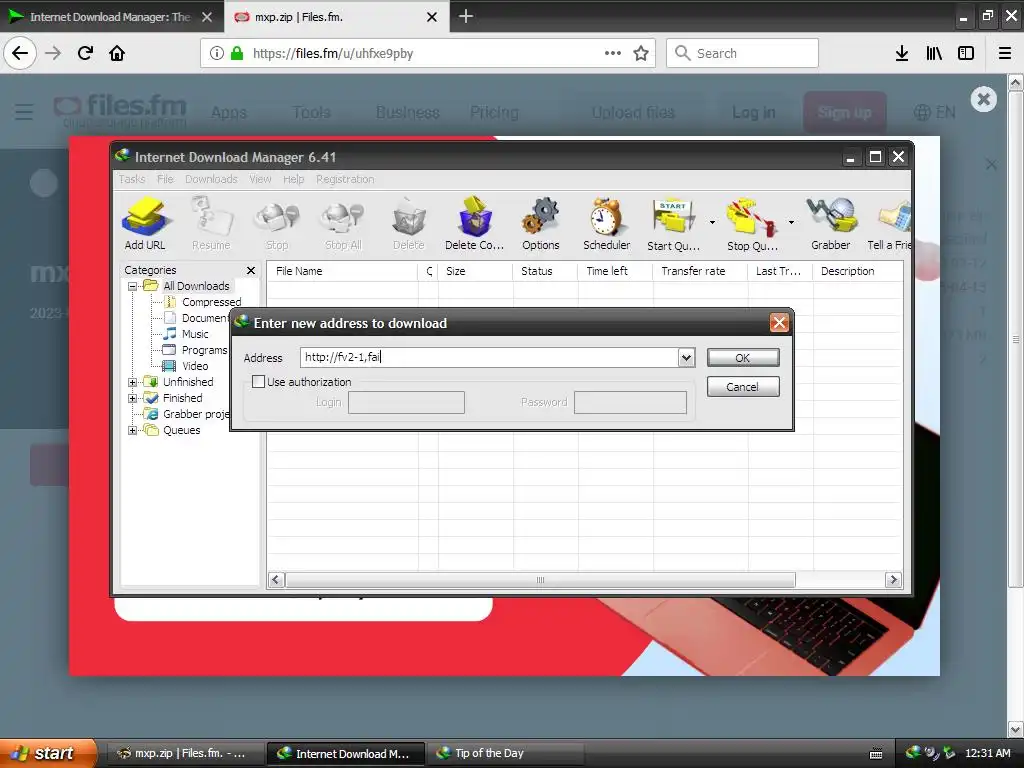Click the Delete Completed toolbar icon
Image resolution: width=1024 pixels, height=768 pixels.
click(x=474, y=224)
